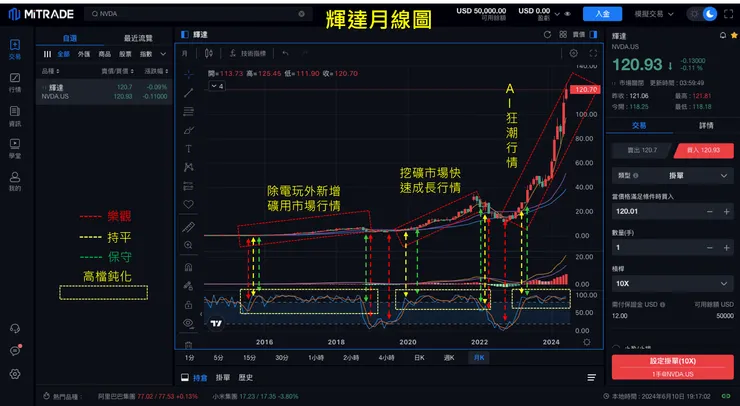Screen dimensions: 740x406
Task: Open 月 interval selector in chart toolbar
Action: pos(185,53)
